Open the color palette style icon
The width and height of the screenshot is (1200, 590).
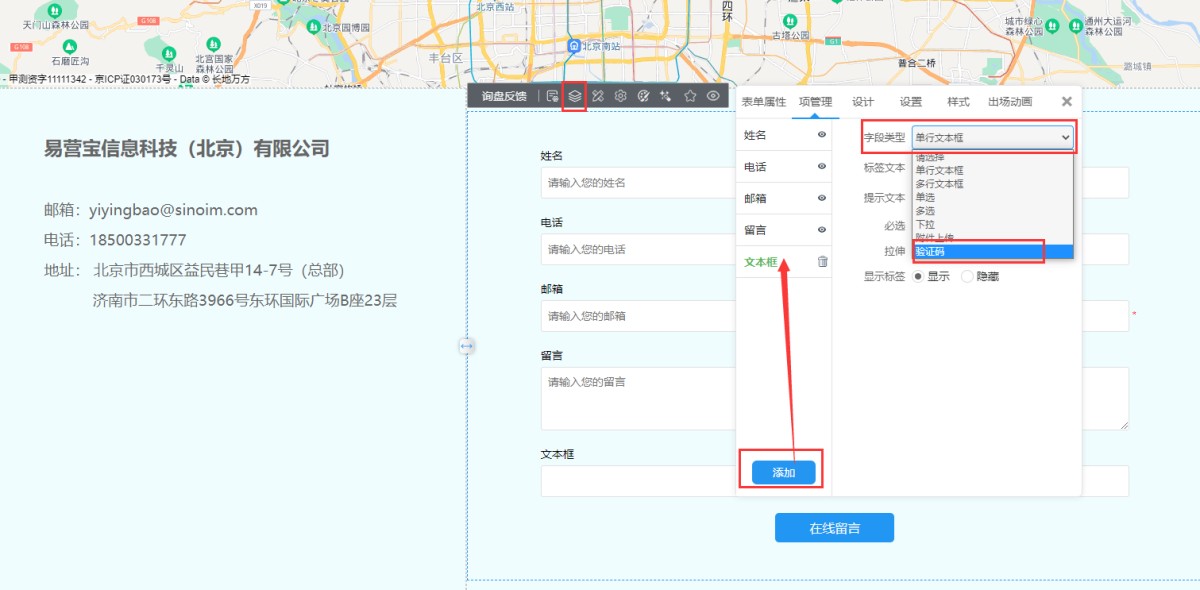coord(644,96)
